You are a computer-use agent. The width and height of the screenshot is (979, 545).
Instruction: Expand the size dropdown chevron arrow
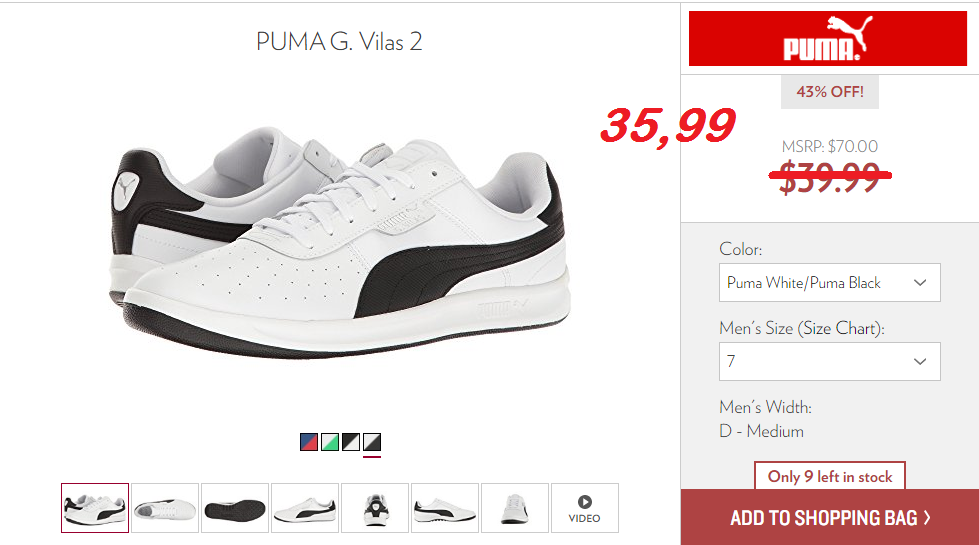tap(920, 361)
